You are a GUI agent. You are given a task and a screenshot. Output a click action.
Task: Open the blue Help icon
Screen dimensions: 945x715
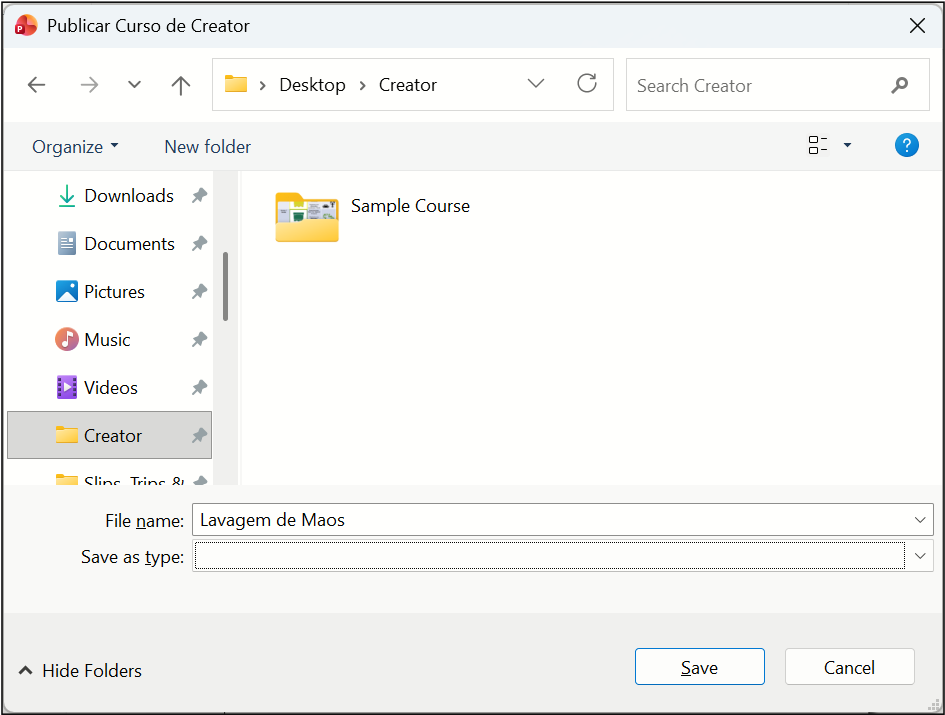coord(906,146)
